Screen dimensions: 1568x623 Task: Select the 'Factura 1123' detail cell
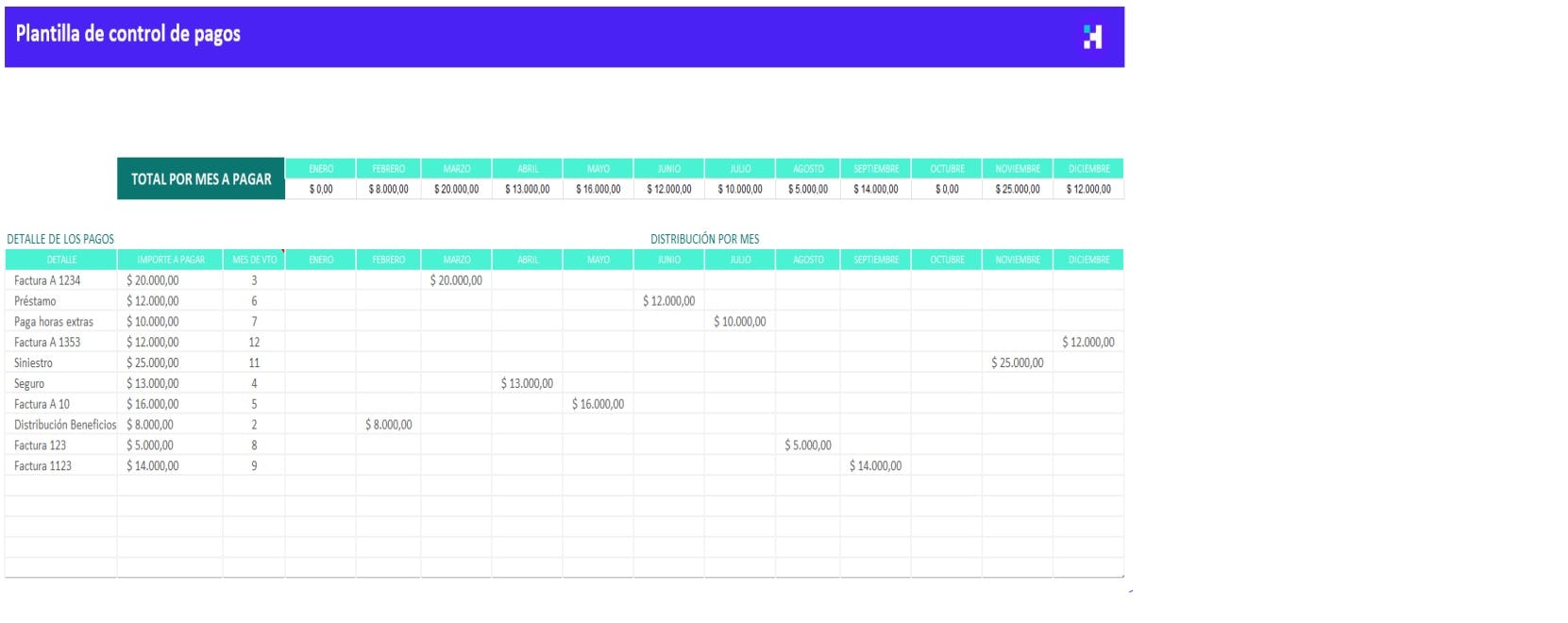(x=61, y=465)
